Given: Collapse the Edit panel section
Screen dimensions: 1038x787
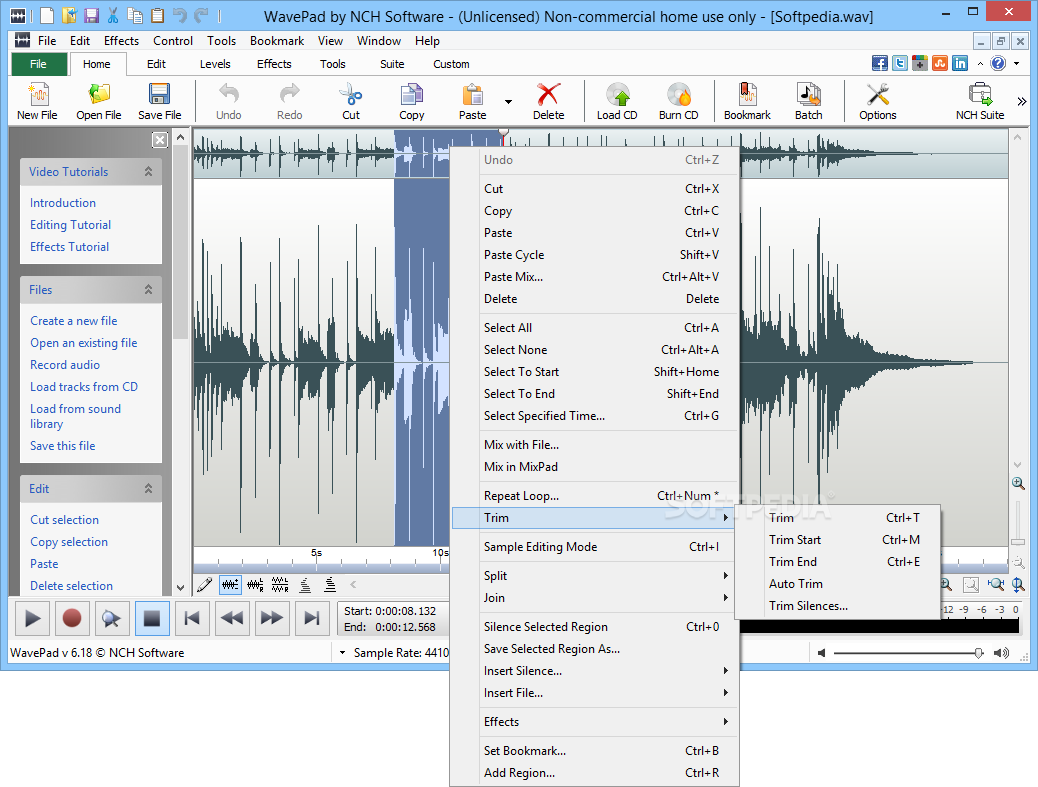Looking at the screenshot, I should coord(148,488).
